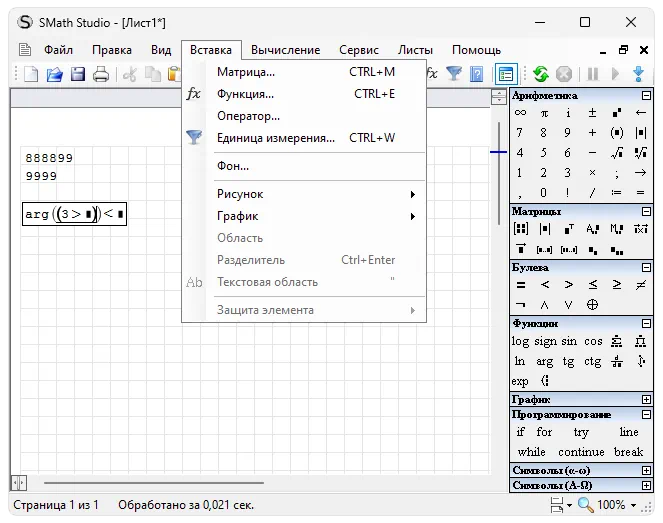Insert boolean XOR circled-plus operator
Viewport: 663px width, 523px height.
click(x=592, y=304)
